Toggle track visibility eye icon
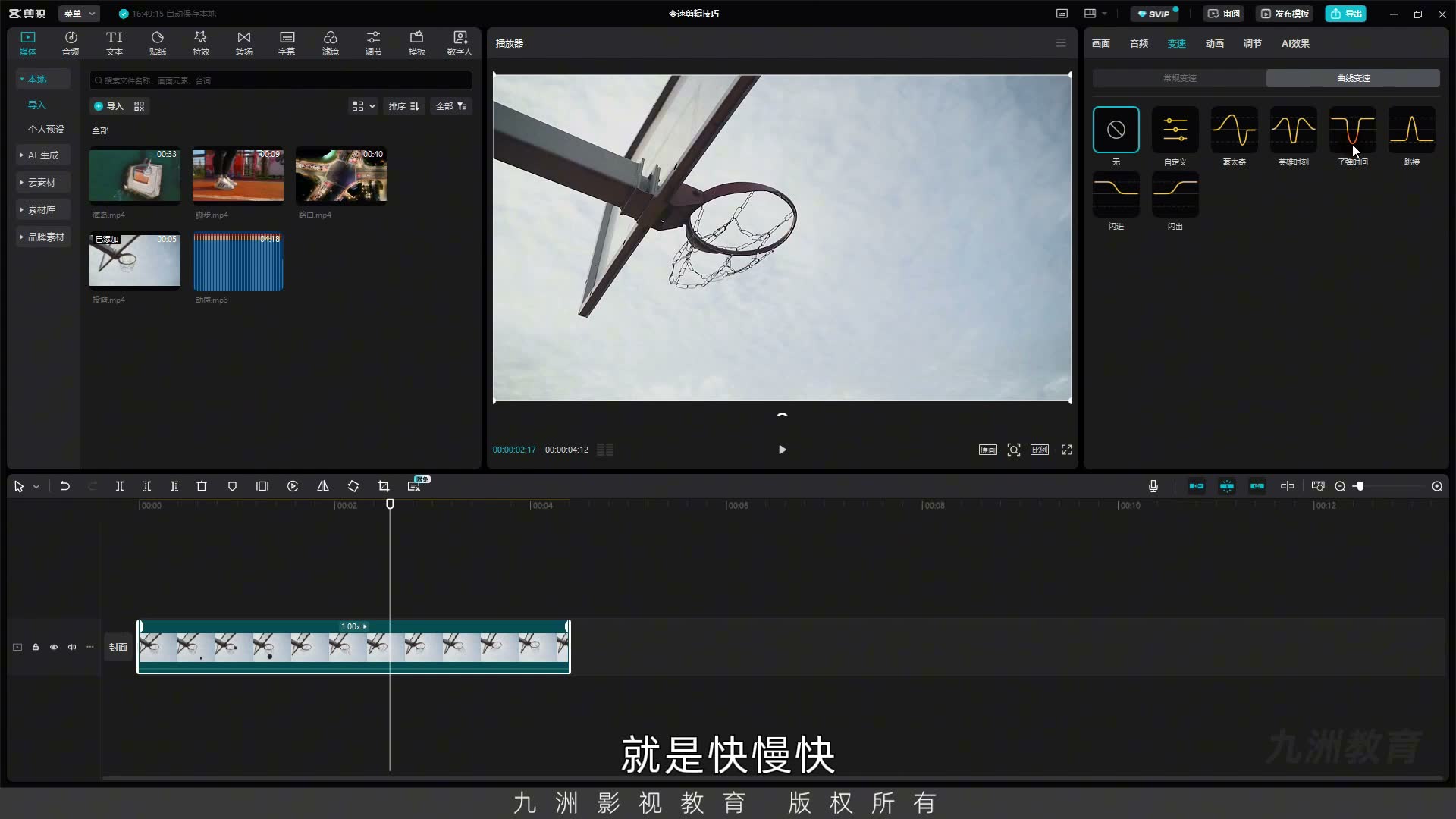 pyautogui.click(x=54, y=647)
